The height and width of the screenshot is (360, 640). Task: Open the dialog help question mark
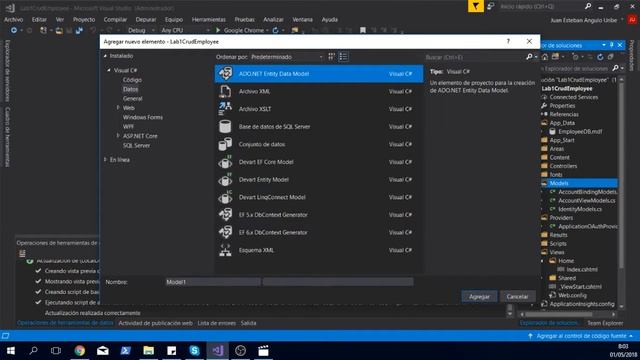tap(508, 41)
